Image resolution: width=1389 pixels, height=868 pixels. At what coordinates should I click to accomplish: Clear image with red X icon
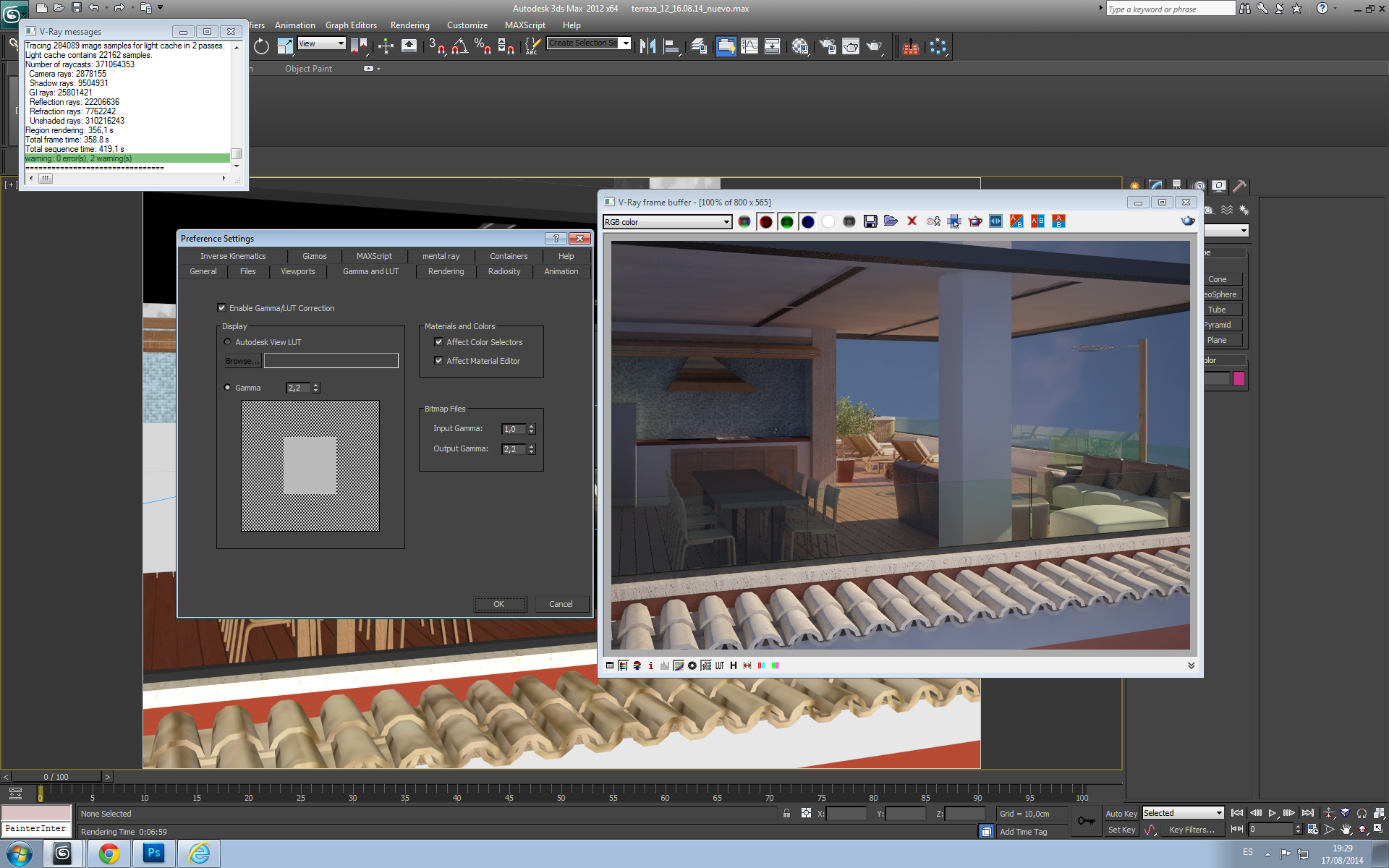click(x=912, y=221)
